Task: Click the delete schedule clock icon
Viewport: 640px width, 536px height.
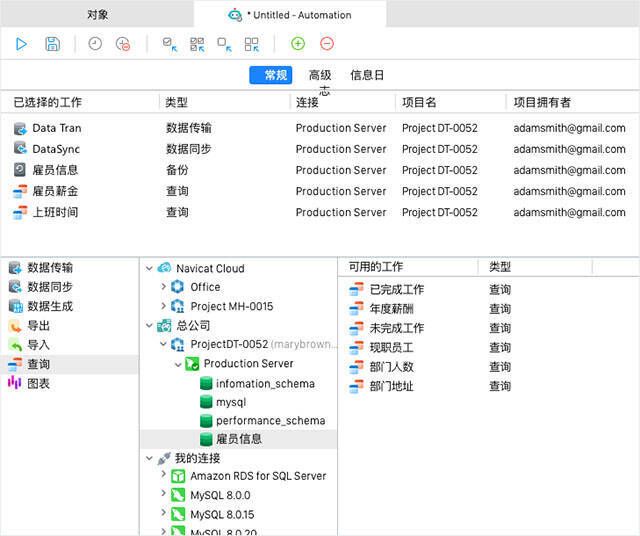Action: (x=123, y=44)
